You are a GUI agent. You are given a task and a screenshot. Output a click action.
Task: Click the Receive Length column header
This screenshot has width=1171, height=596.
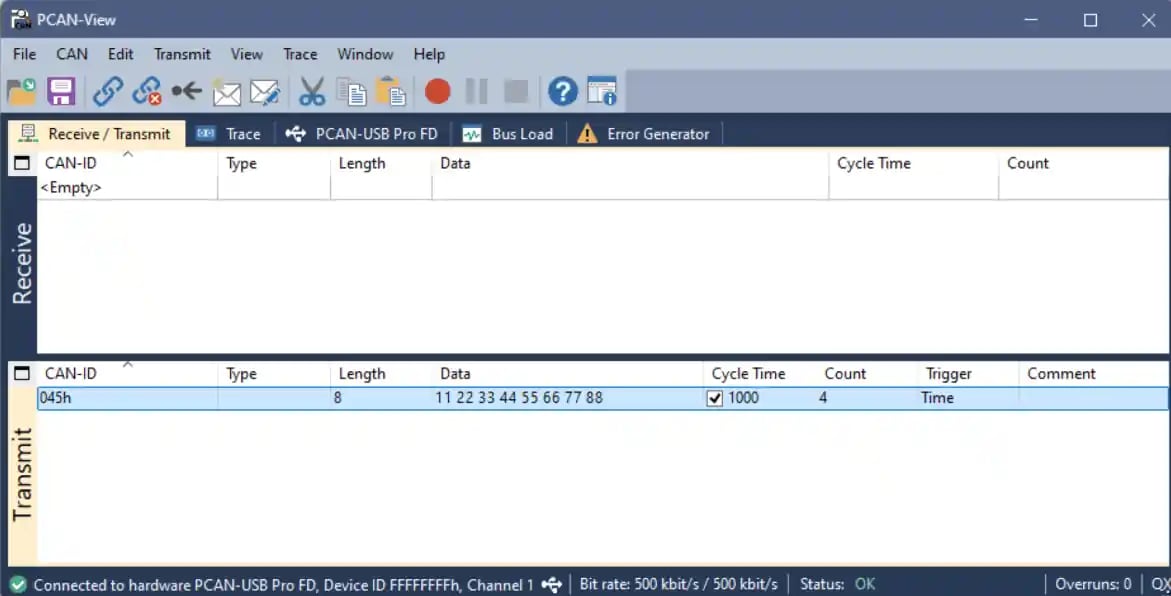click(x=381, y=164)
